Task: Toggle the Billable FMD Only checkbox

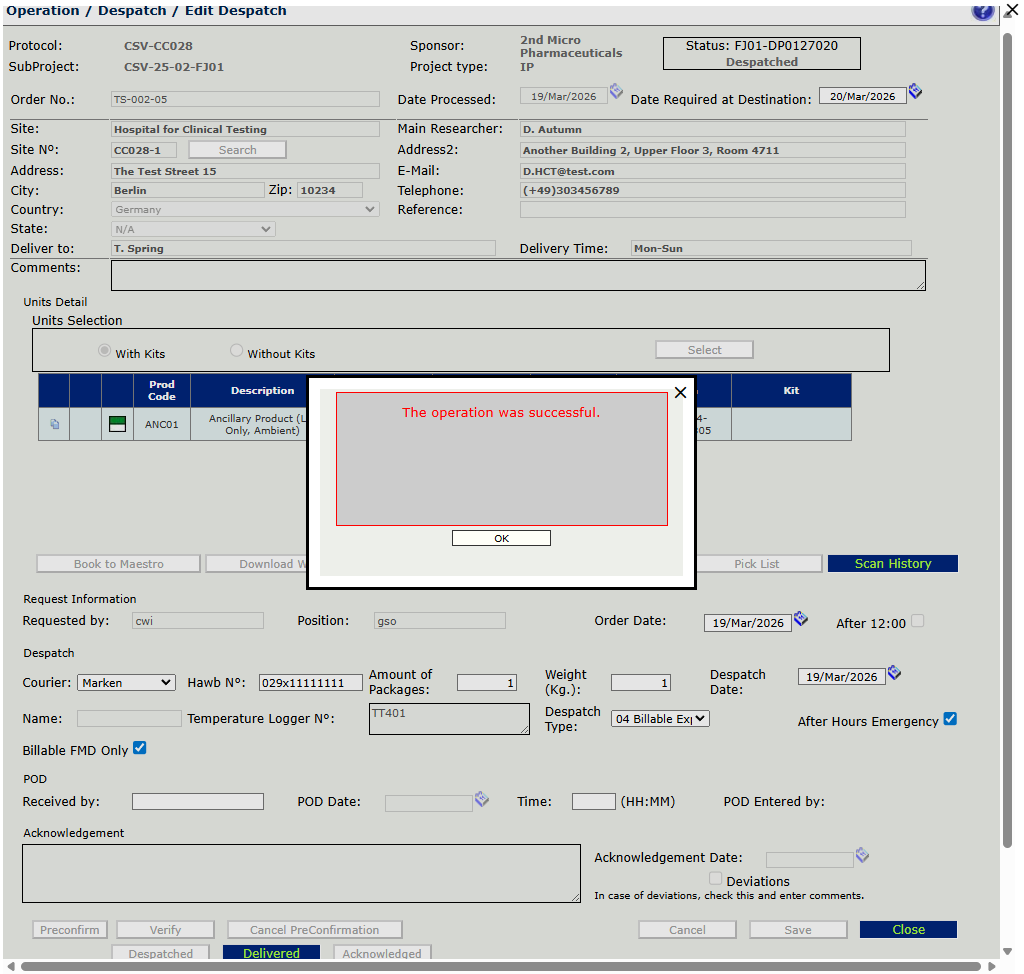Action: pyautogui.click(x=140, y=748)
